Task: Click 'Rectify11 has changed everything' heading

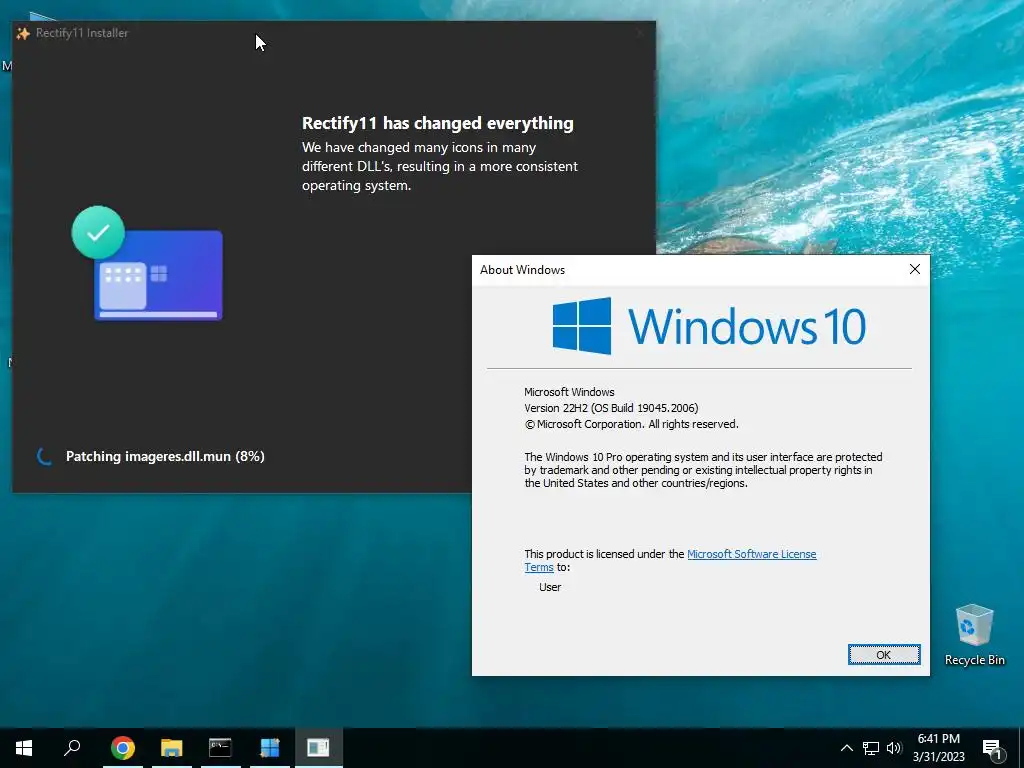Action: 438,123
